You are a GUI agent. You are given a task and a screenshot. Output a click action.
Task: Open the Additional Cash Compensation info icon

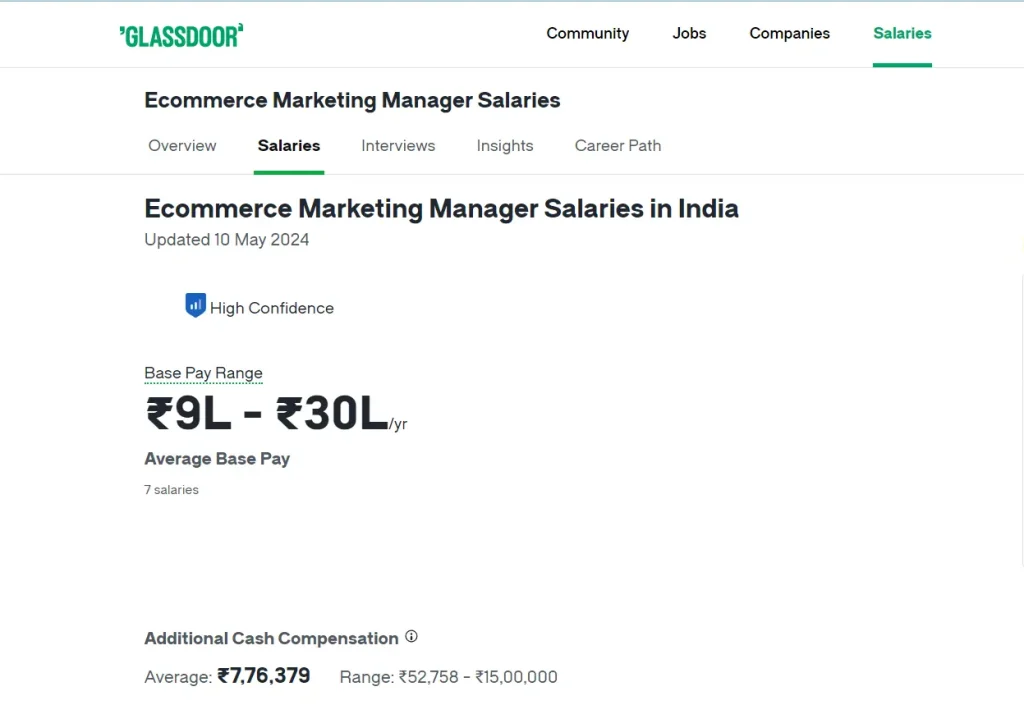[x=411, y=637]
